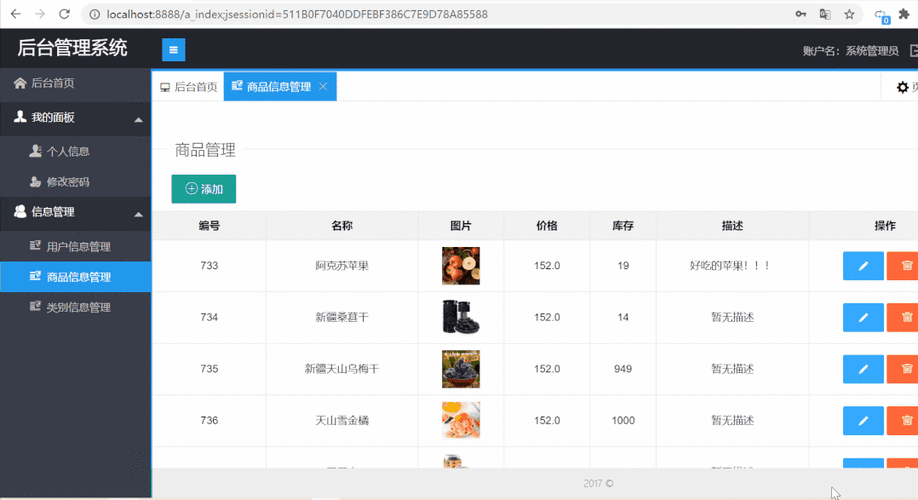Collapse the 信息管理 sidebar section

[x=76, y=212]
